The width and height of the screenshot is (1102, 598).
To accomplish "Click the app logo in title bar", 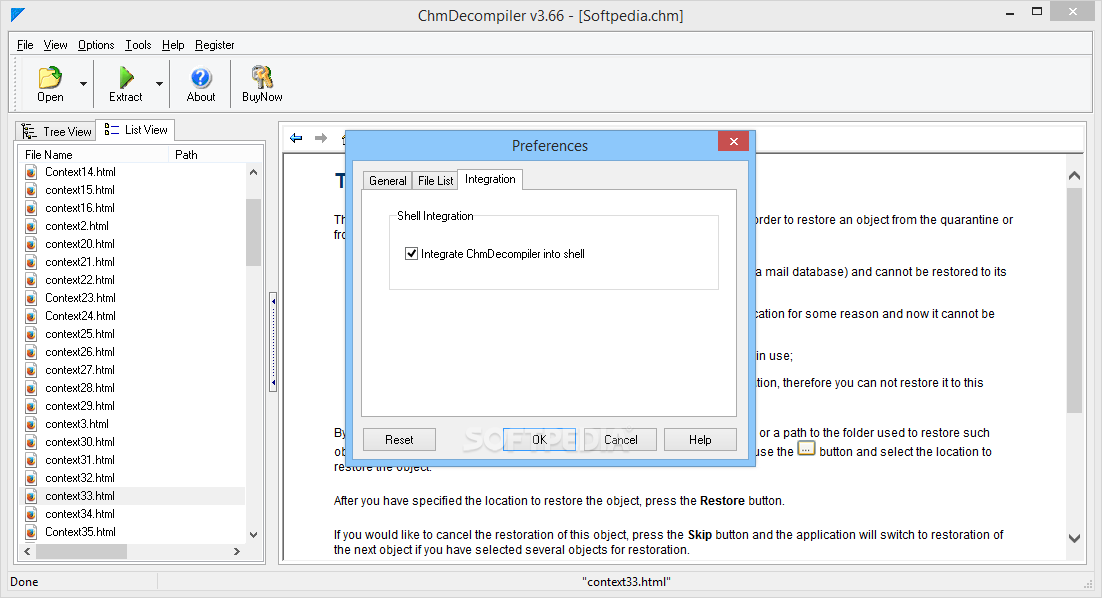I will [18, 14].
